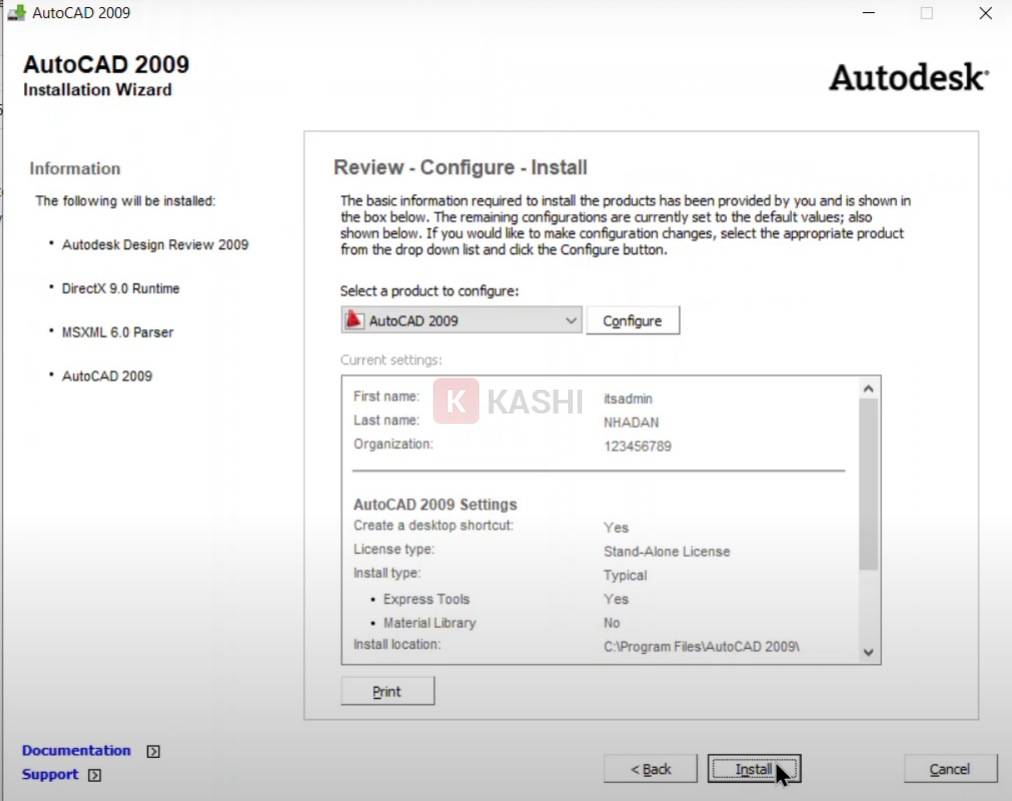Go Back to the previous wizard page
Viewport: 1012px width, 801px height.
tap(650, 769)
